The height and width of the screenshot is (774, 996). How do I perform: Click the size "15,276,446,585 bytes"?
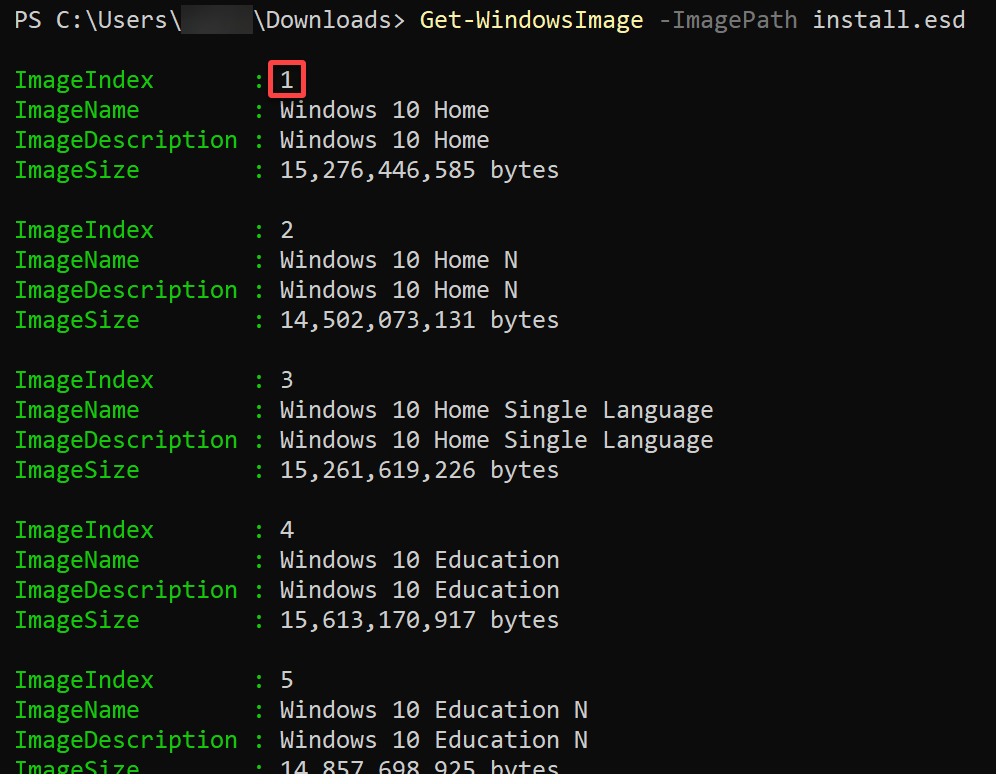[419, 170]
